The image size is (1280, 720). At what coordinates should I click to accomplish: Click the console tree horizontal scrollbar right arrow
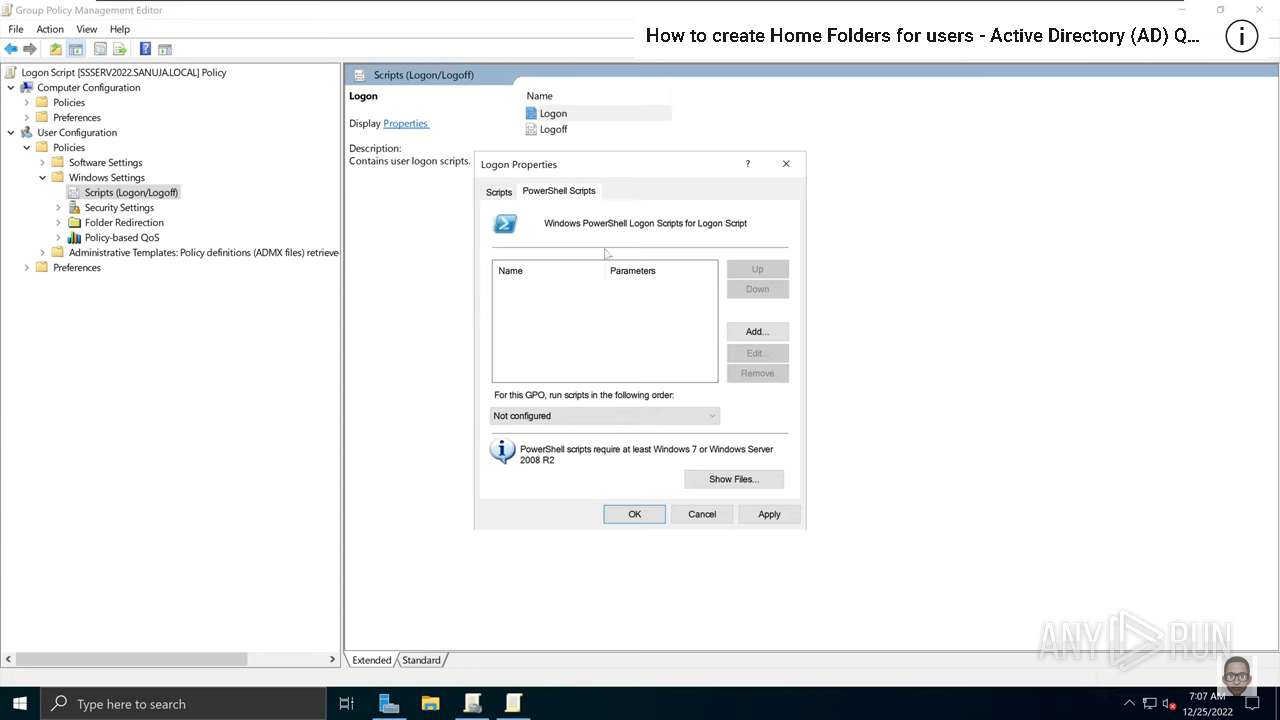332,659
